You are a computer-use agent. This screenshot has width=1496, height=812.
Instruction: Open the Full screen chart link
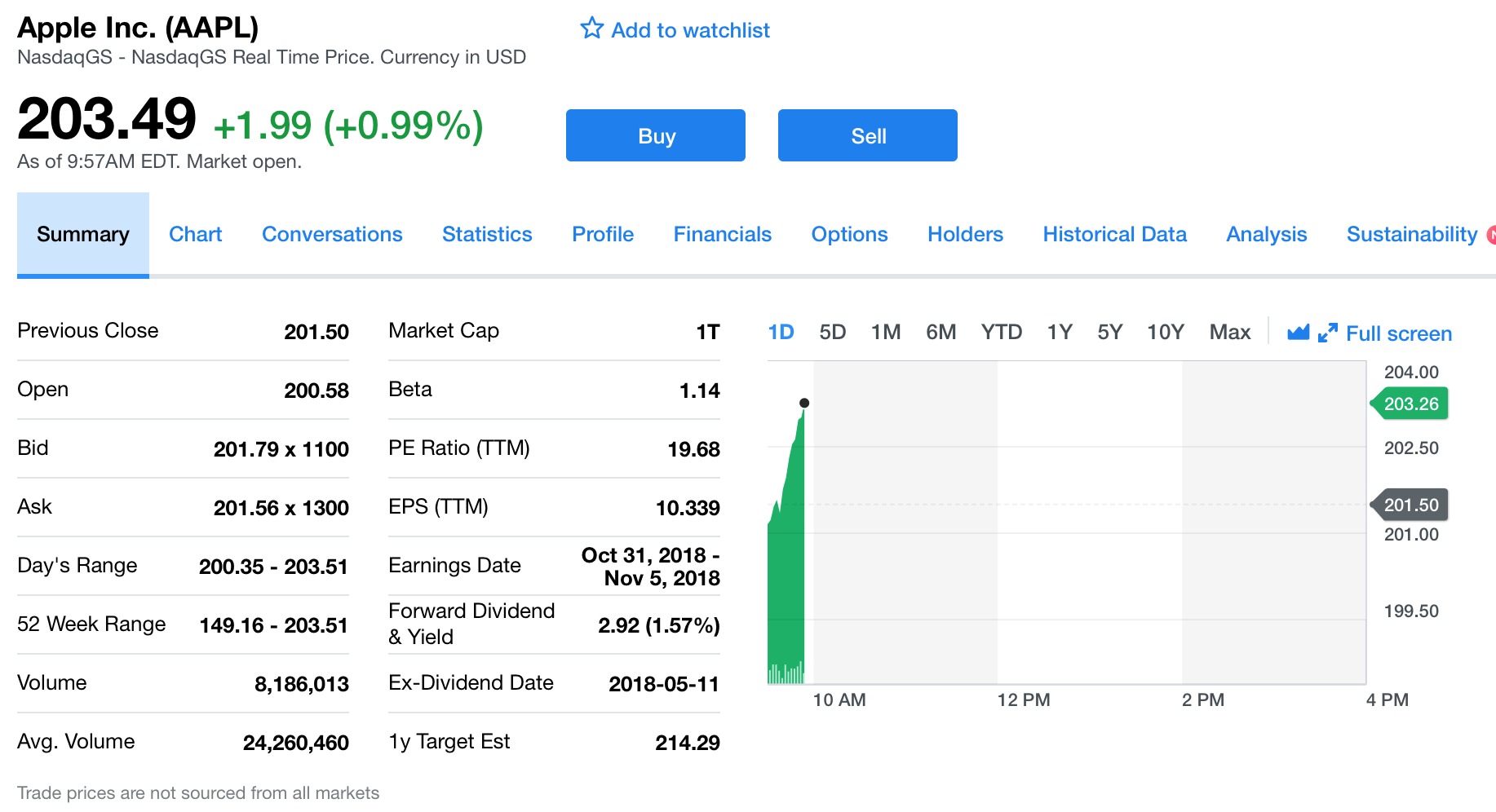click(x=1398, y=333)
